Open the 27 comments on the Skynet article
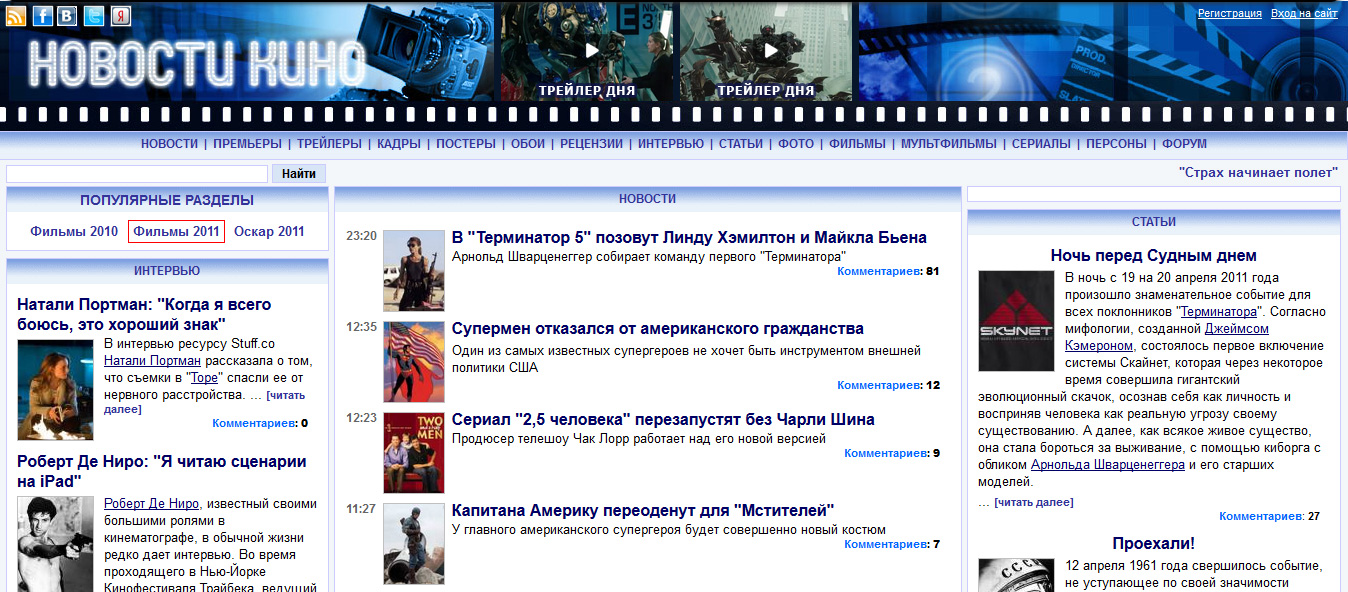This screenshot has width=1348, height=592. [1269, 516]
